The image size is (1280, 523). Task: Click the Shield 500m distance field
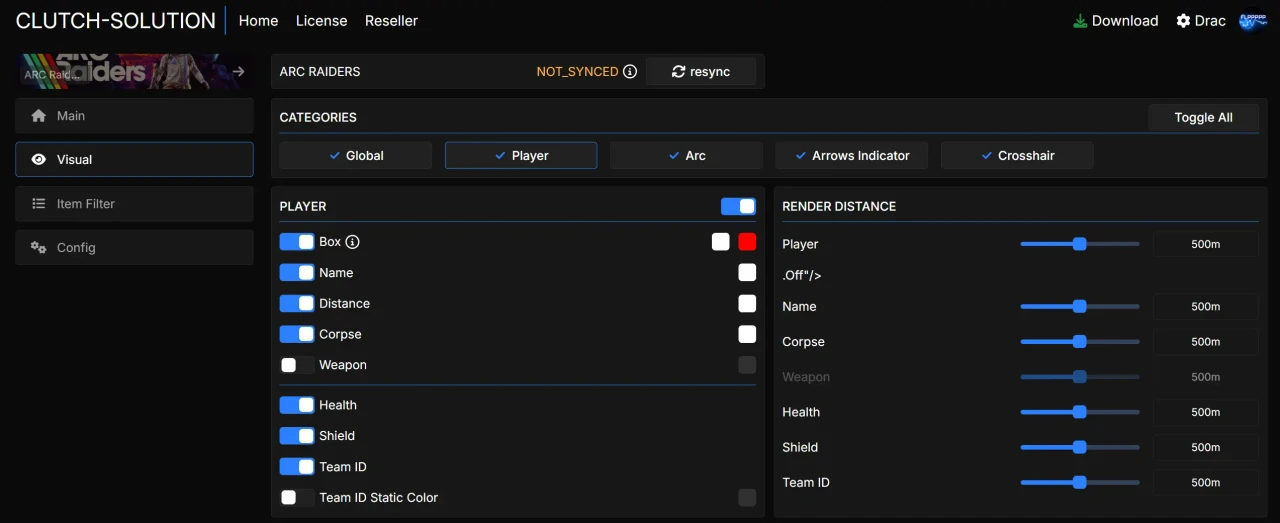[1206, 447]
